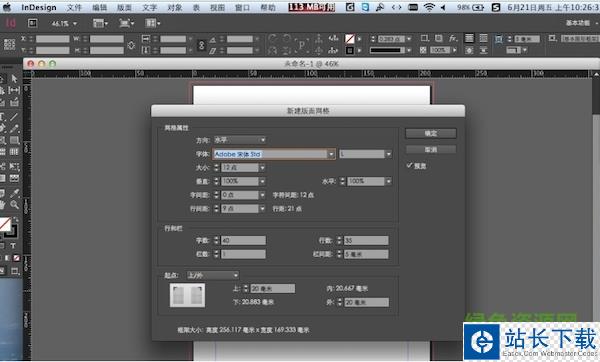
Task: Select the Vertical Grid tool
Action: point(14,152)
